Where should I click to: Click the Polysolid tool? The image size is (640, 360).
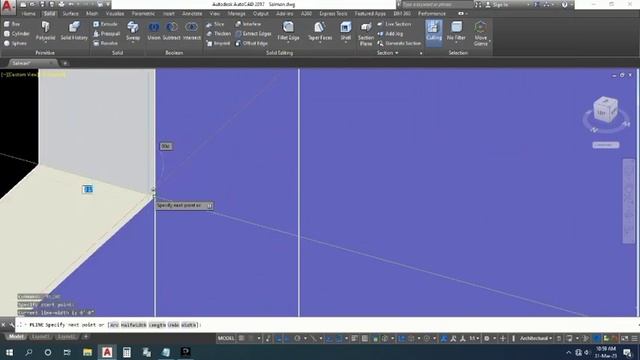[x=45, y=31]
